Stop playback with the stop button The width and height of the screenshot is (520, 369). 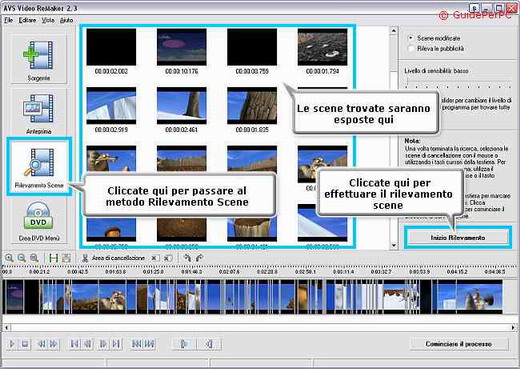click(x=25, y=344)
